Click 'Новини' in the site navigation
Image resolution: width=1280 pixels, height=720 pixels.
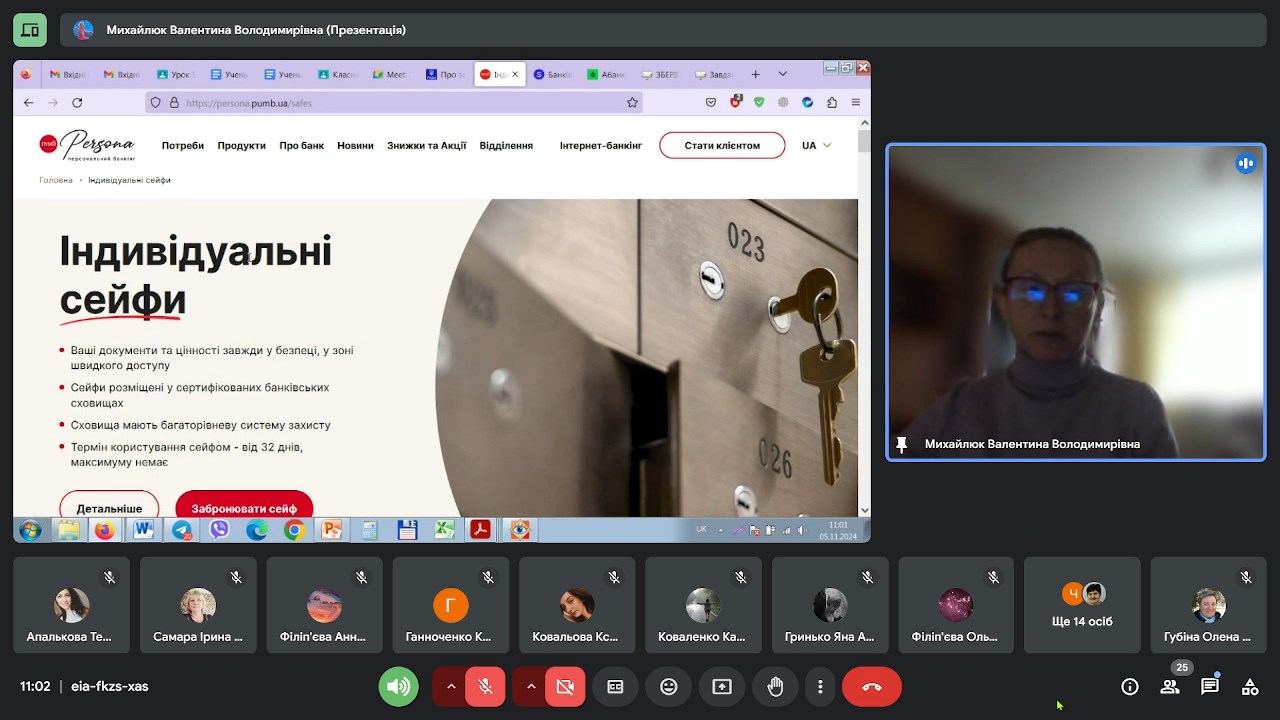tap(355, 146)
